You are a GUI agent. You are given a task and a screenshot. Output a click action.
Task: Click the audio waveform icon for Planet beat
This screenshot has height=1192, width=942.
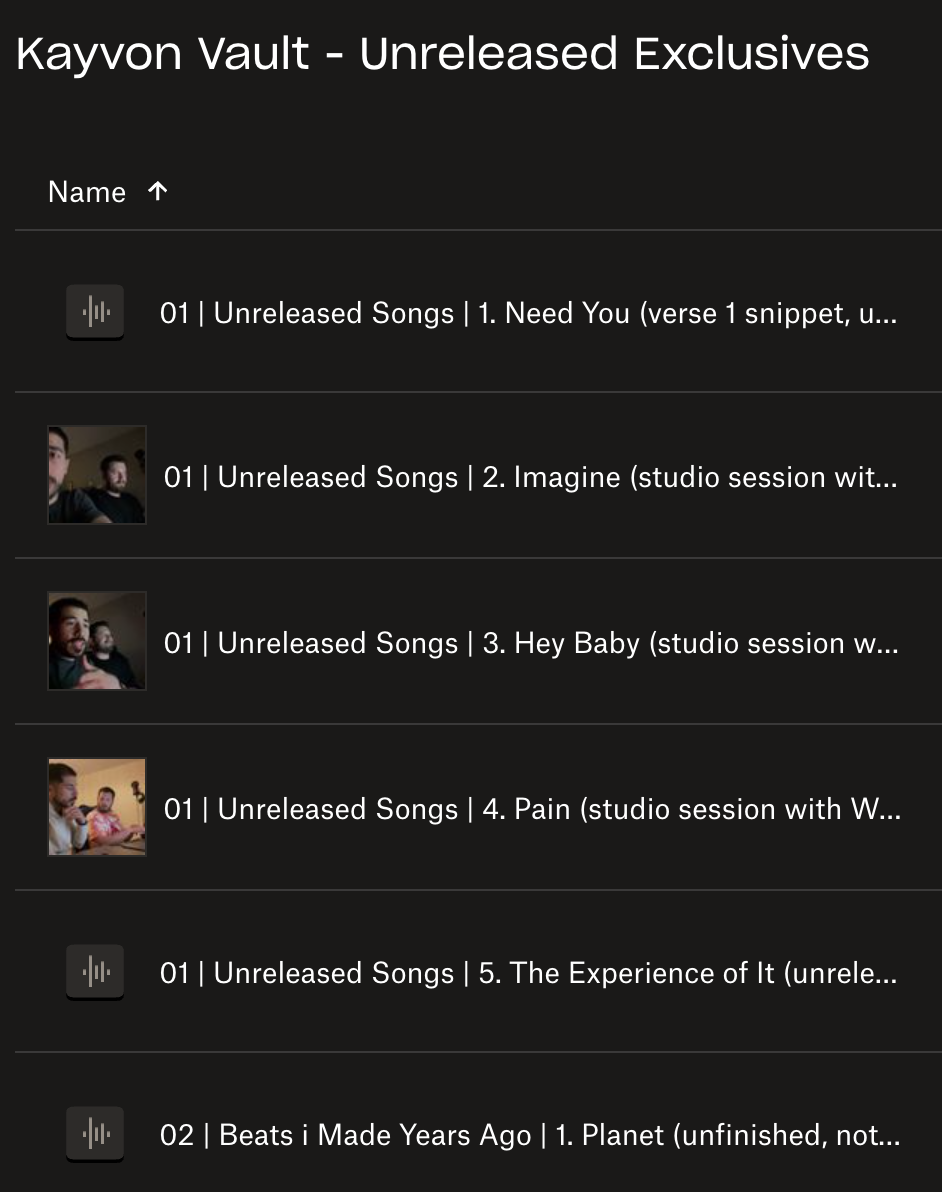click(x=95, y=1133)
